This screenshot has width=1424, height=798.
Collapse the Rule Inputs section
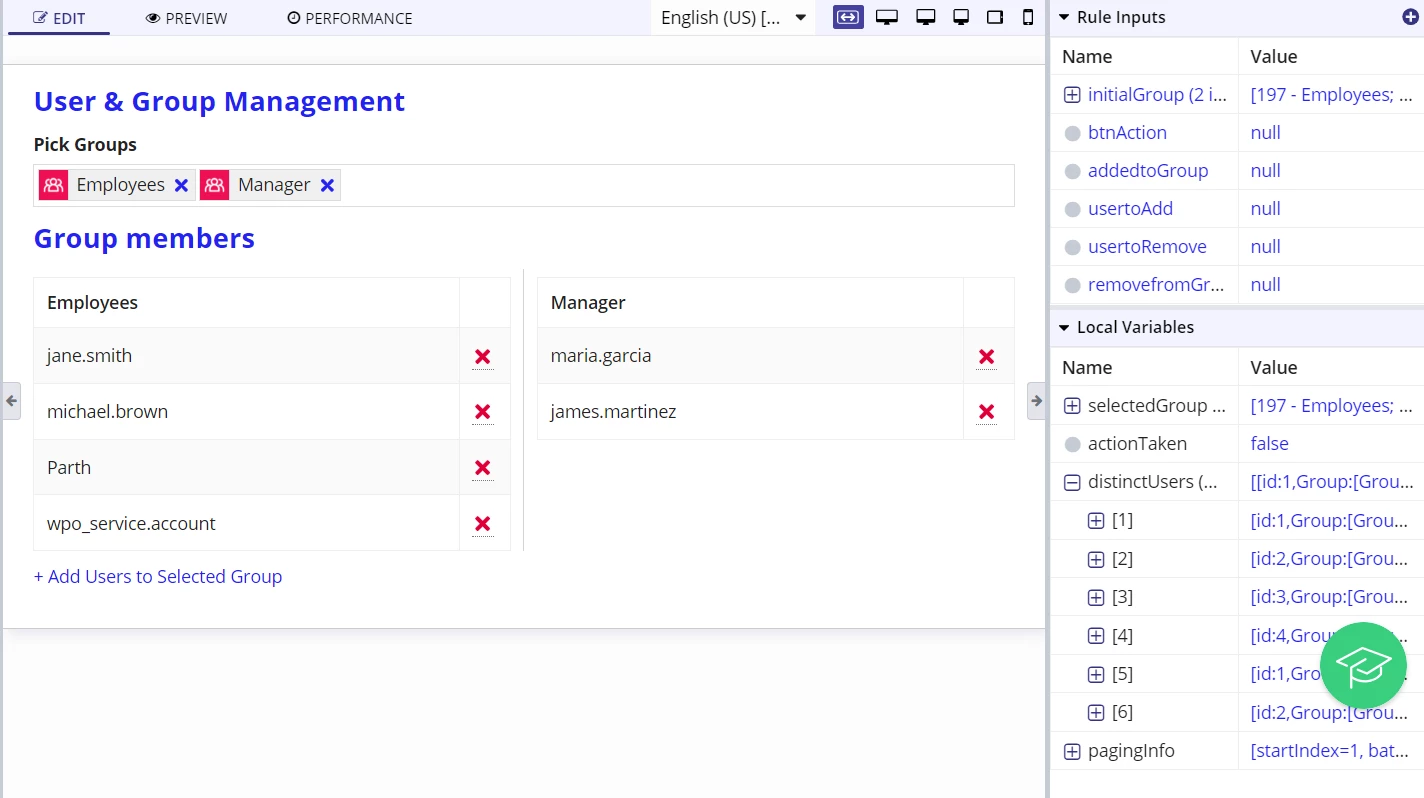(x=1064, y=17)
